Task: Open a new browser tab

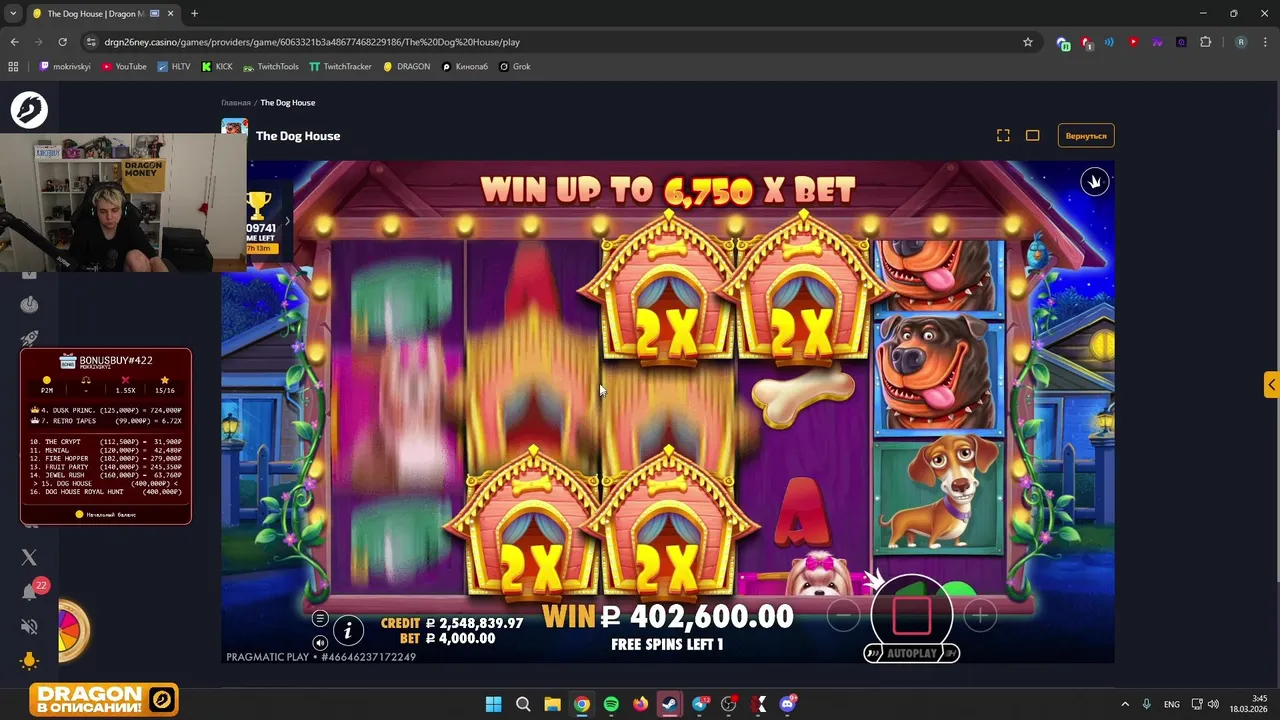Action: click(194, 14)
